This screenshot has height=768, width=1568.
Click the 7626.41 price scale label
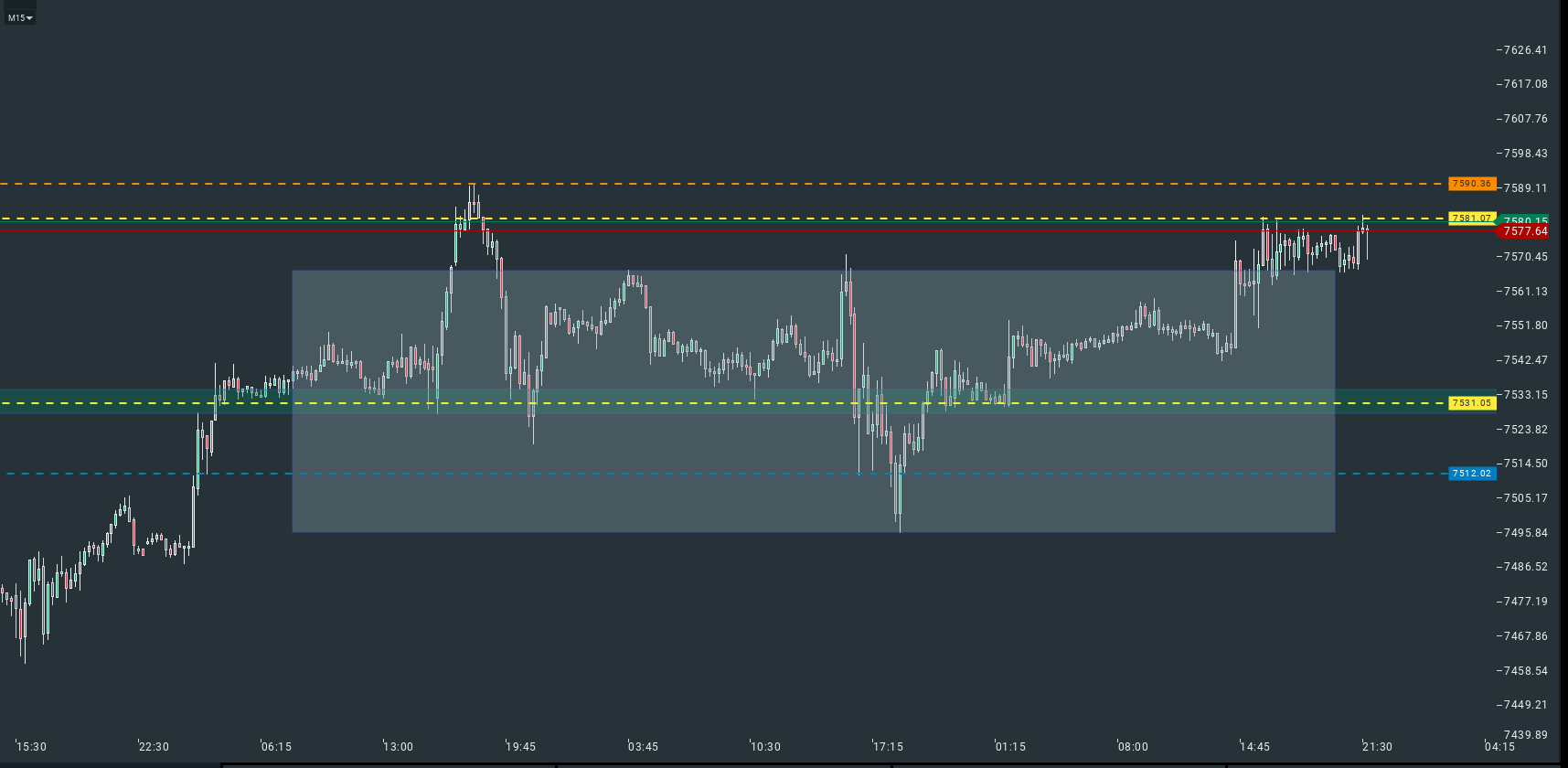(1525, 50)
